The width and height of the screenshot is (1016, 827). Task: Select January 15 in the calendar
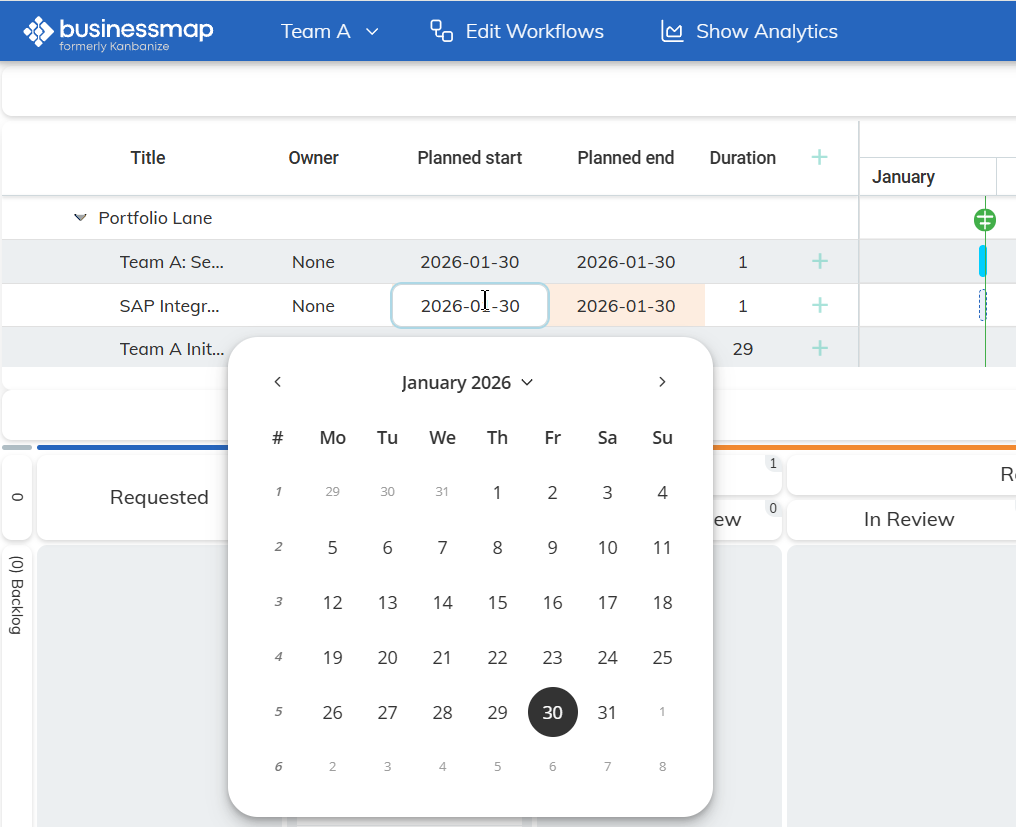pos(497,603)
